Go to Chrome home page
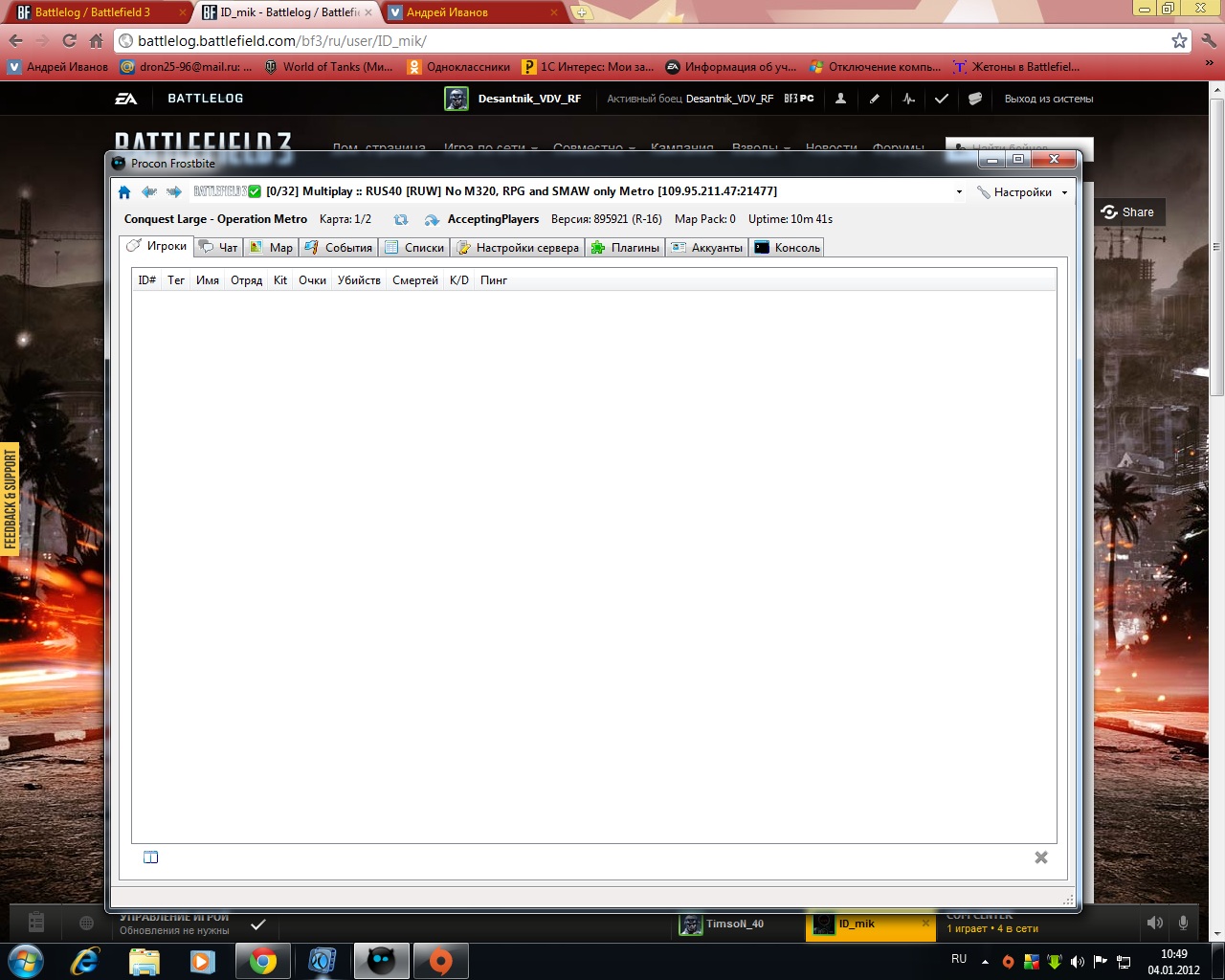 (x=96, y=40)
